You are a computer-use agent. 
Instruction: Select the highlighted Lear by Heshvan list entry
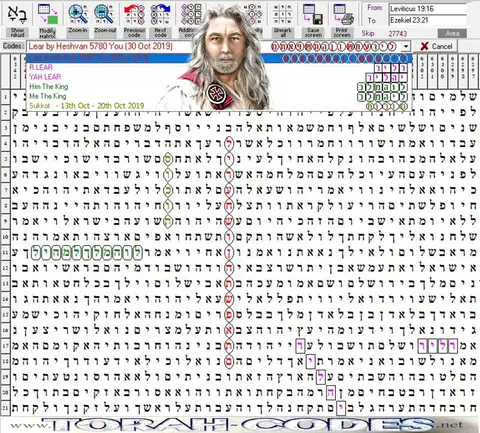pyautogui.click(x=219, y=58)
